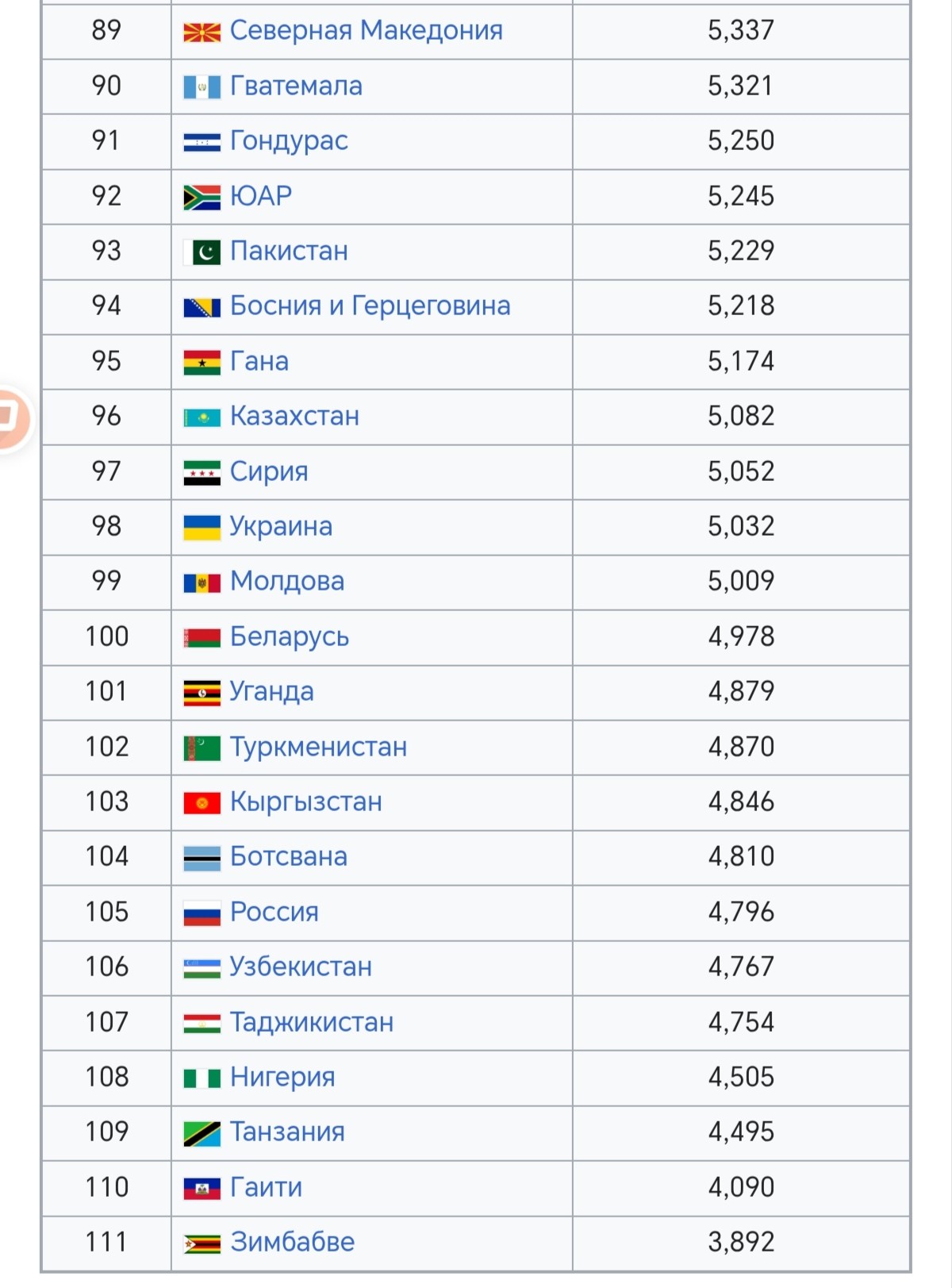Viewport: 952px width, 1288px height.
Task: Tap the orange floating bubble at left edge
Action: (12, 418)
